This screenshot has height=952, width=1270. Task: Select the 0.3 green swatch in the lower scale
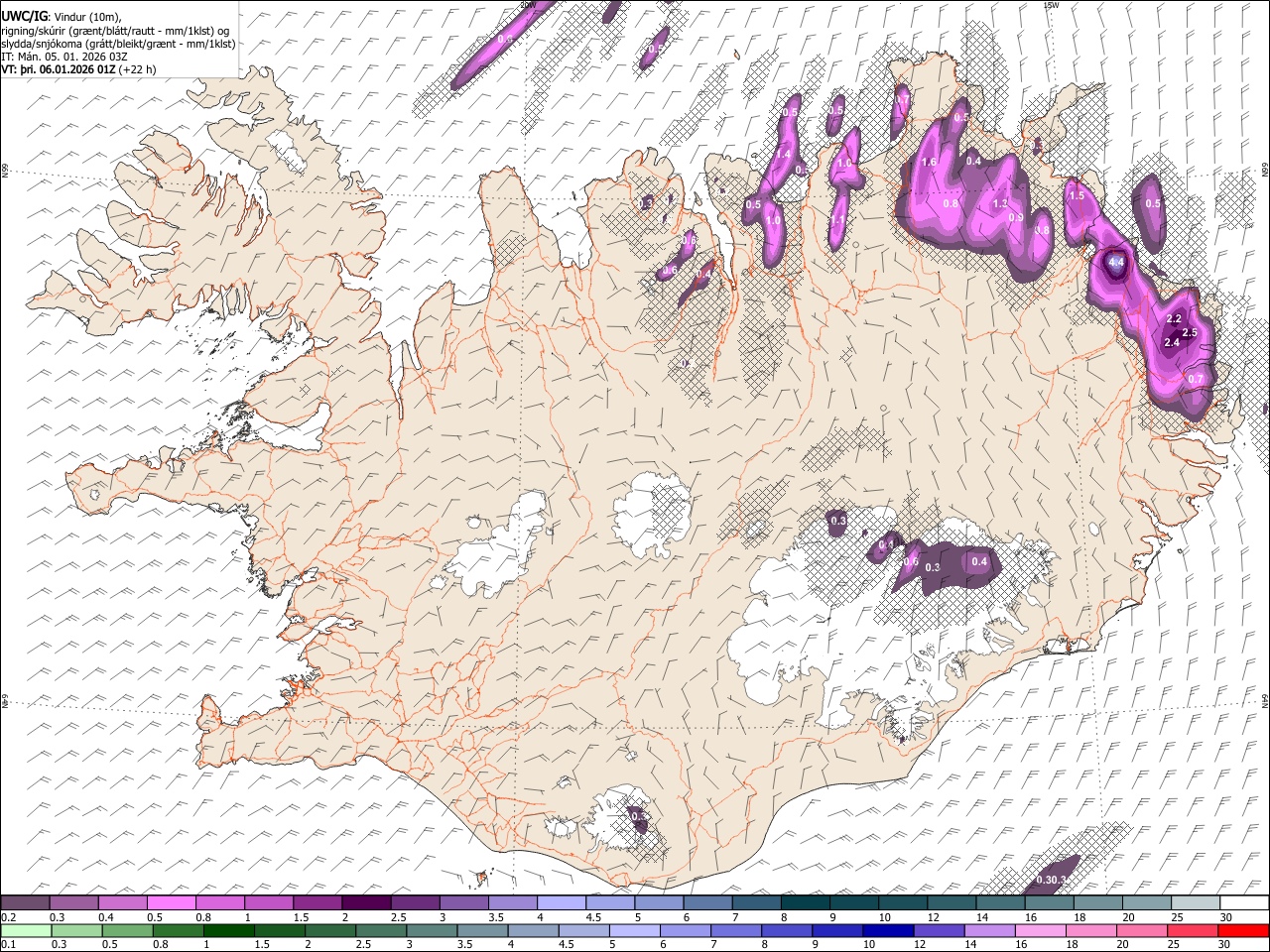pos(76,930)
